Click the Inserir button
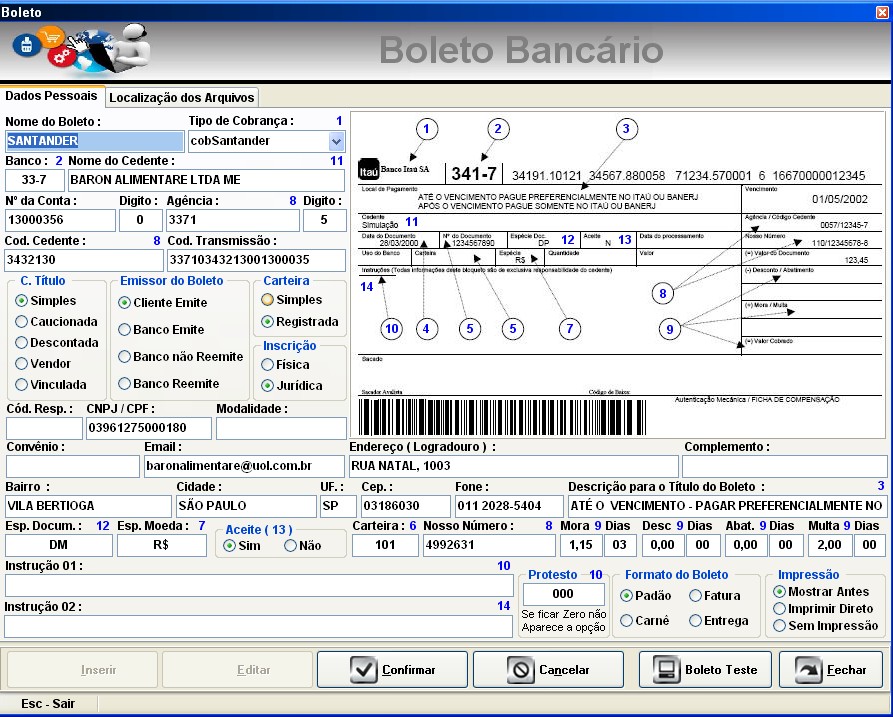Screen dimensions: 893x717 pos(82,670)
